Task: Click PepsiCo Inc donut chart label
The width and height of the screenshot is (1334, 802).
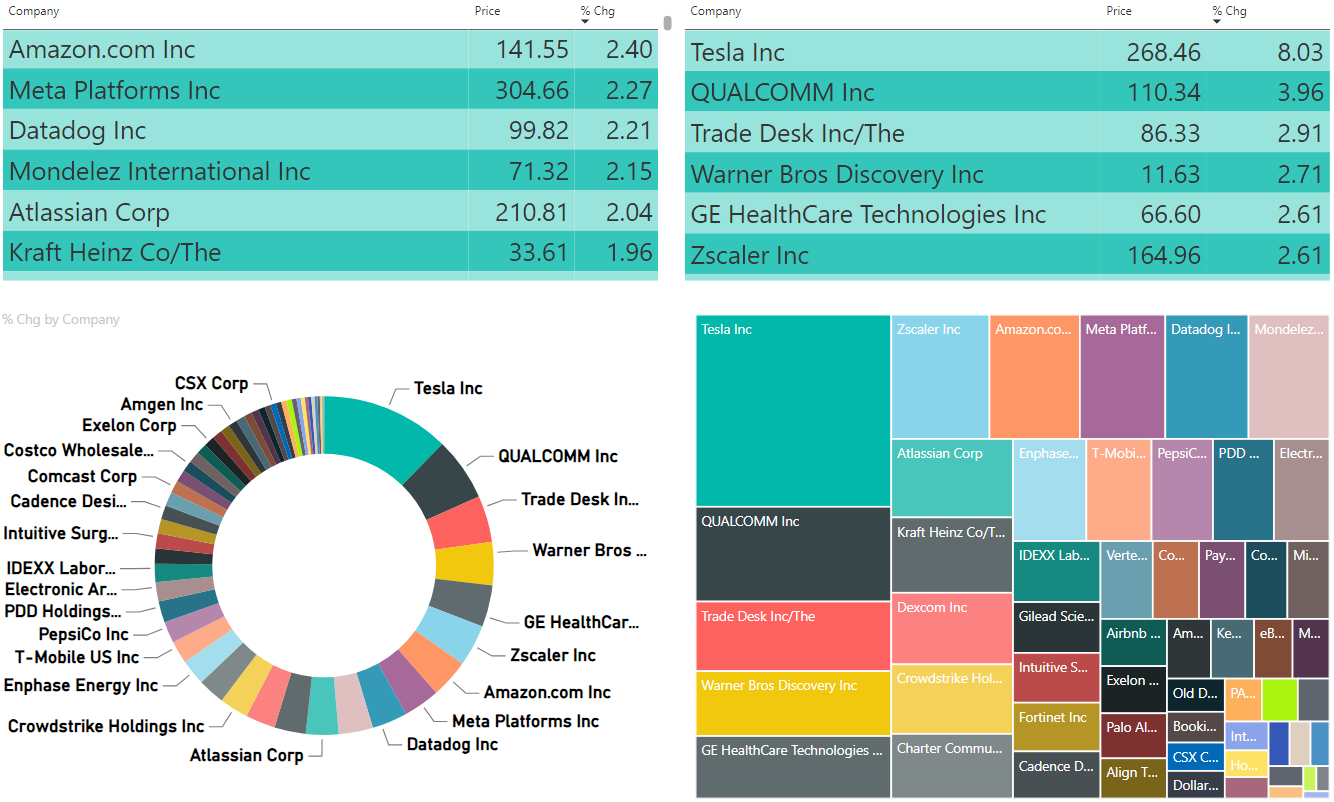Action: coord(84,634)
